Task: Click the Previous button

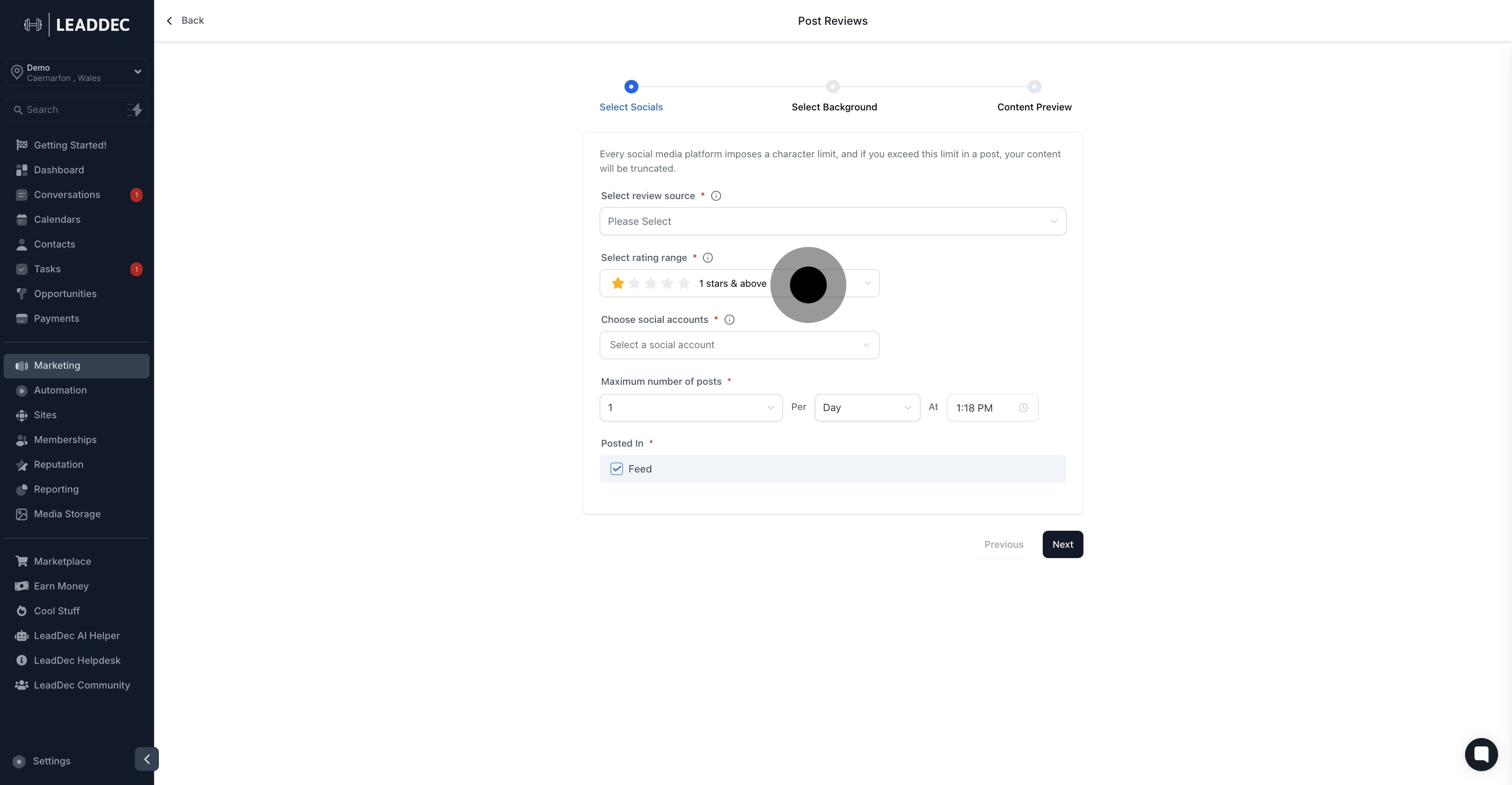Action: click(x=1004, y=545)
